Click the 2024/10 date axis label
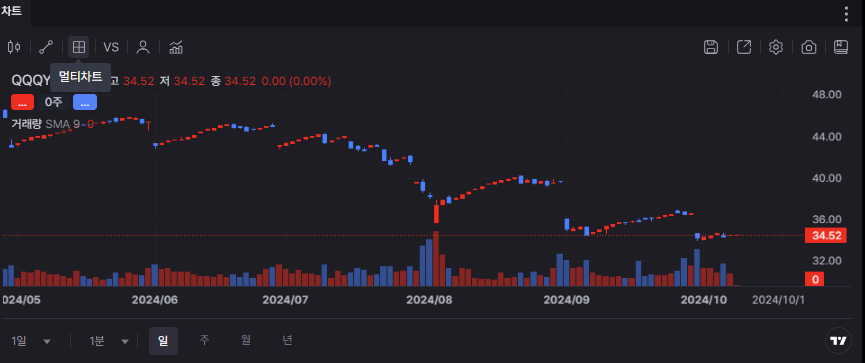 (703, 300)
